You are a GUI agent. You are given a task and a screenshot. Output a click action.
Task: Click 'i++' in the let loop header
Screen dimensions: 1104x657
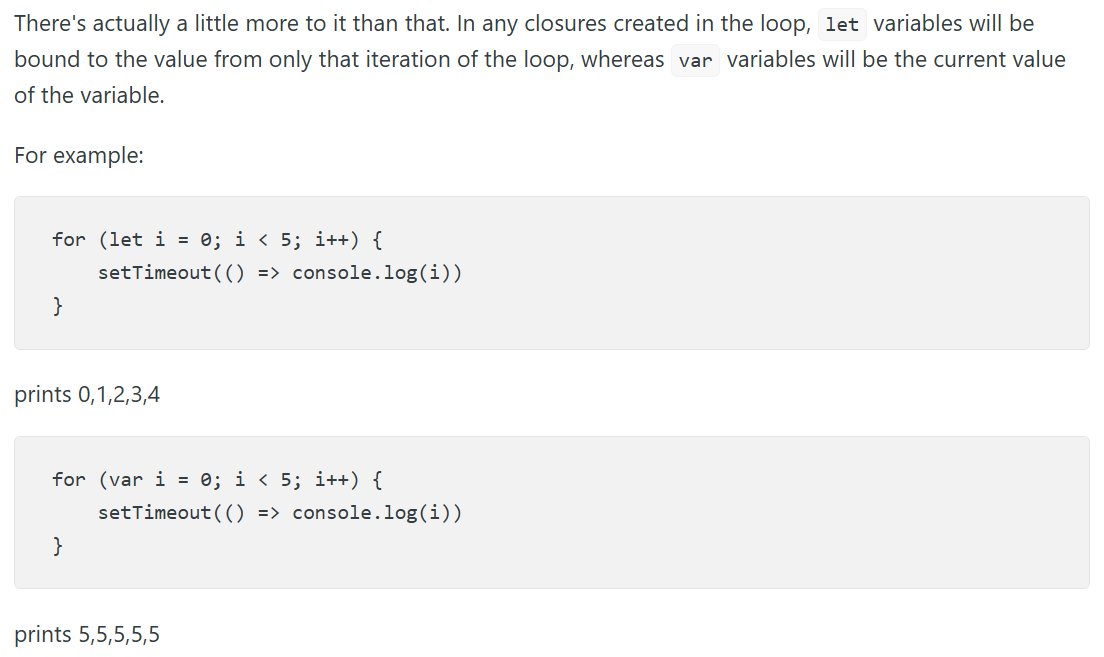tap(332, 240)
